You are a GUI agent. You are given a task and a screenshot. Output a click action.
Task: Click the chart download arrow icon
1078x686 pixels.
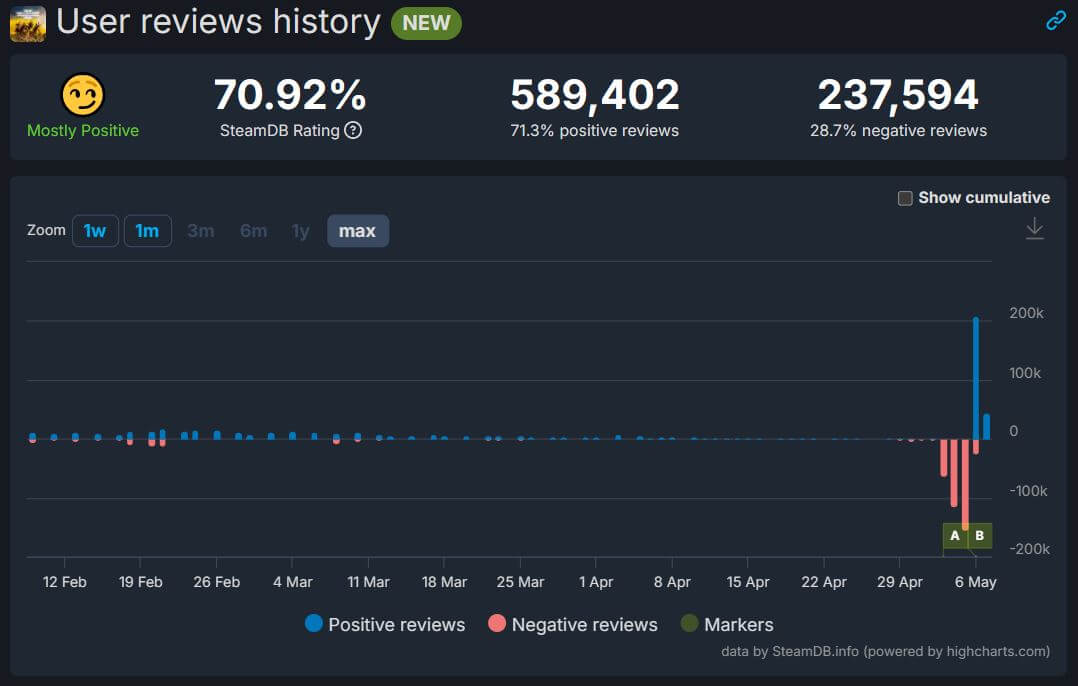[1034, 228]
